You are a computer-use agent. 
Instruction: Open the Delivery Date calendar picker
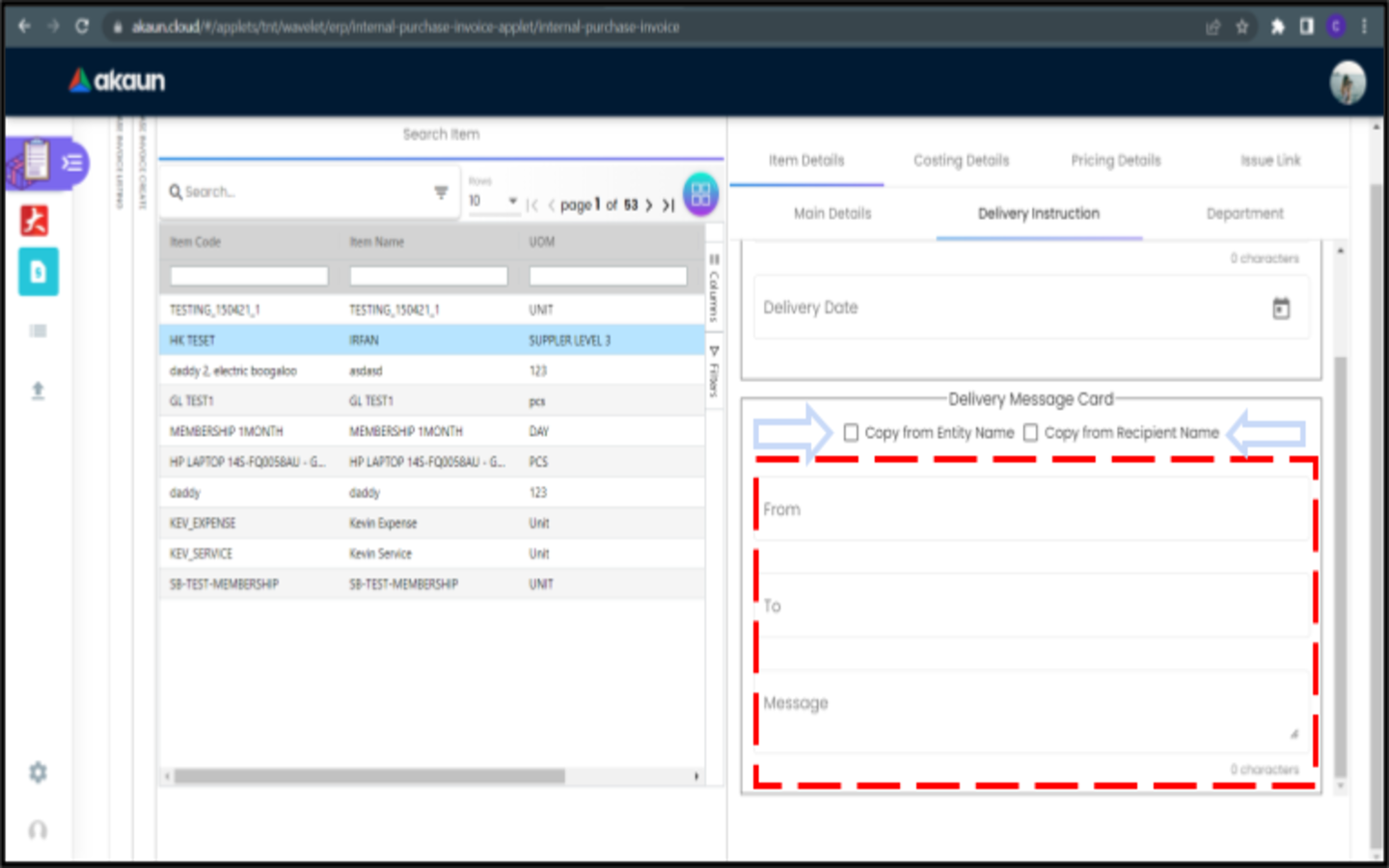click(x=1281, y=309)
